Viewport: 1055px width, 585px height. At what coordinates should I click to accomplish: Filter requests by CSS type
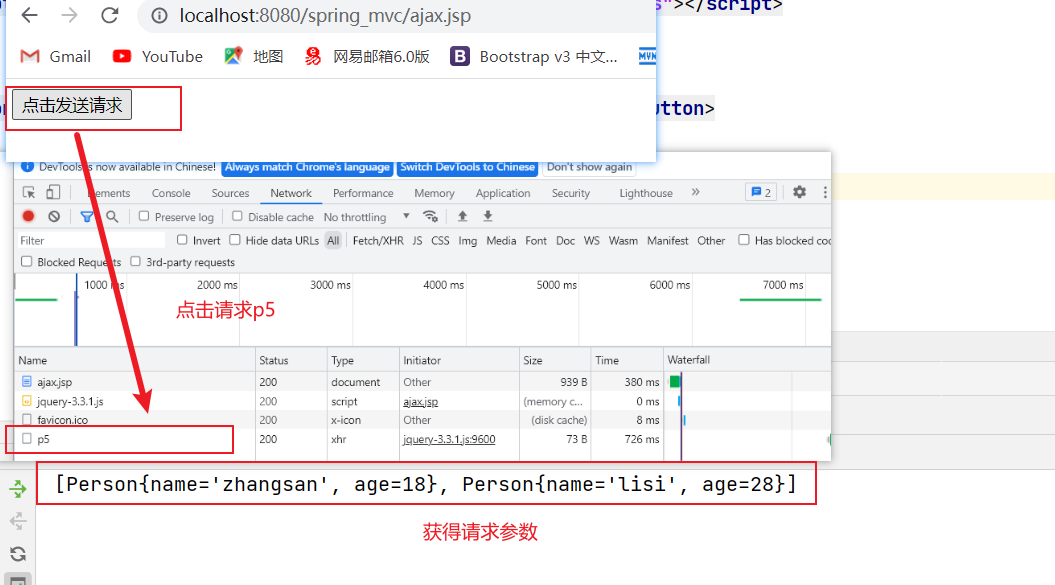click(440, 240)
